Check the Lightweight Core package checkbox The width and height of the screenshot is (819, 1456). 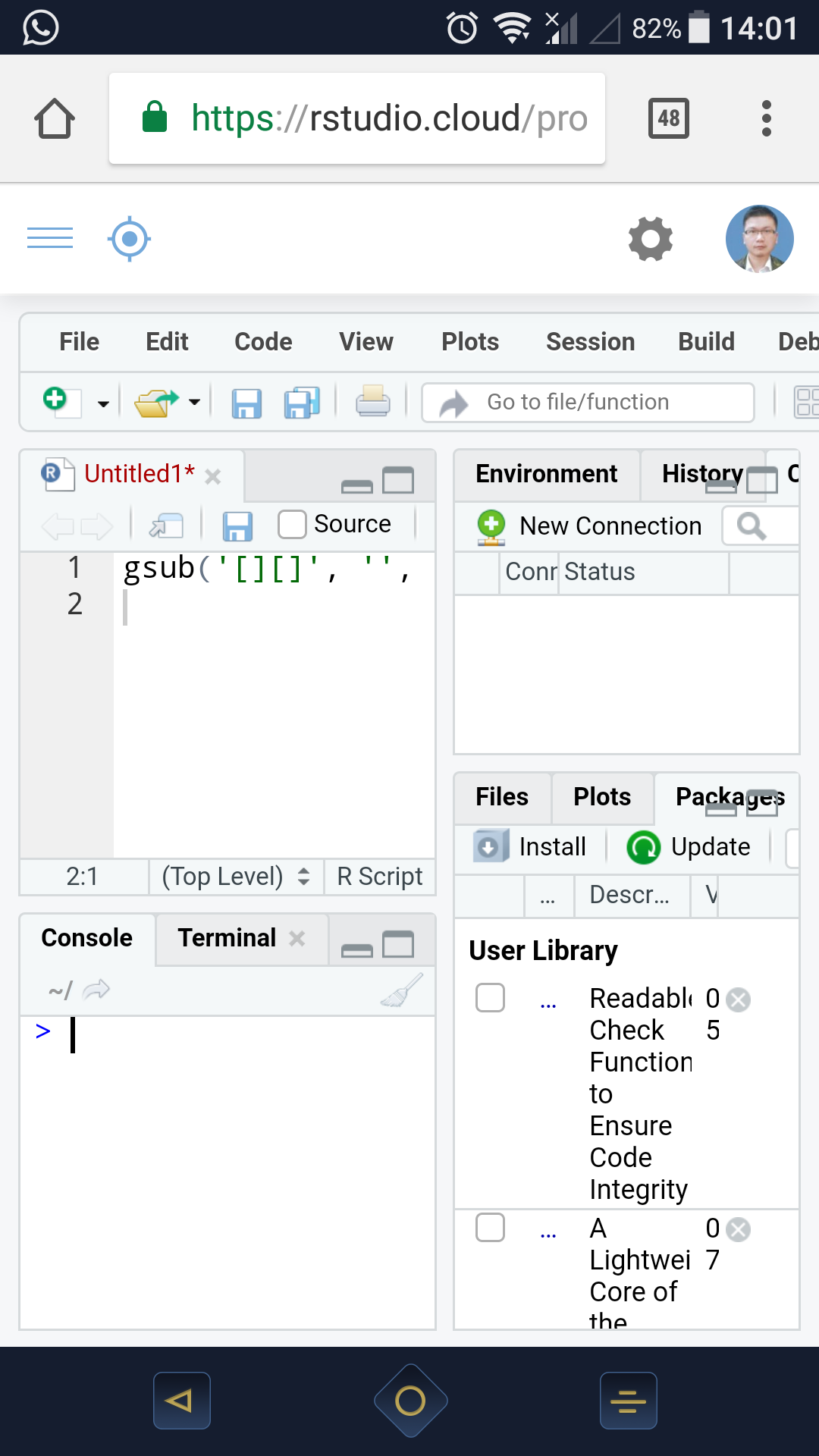490,1228
